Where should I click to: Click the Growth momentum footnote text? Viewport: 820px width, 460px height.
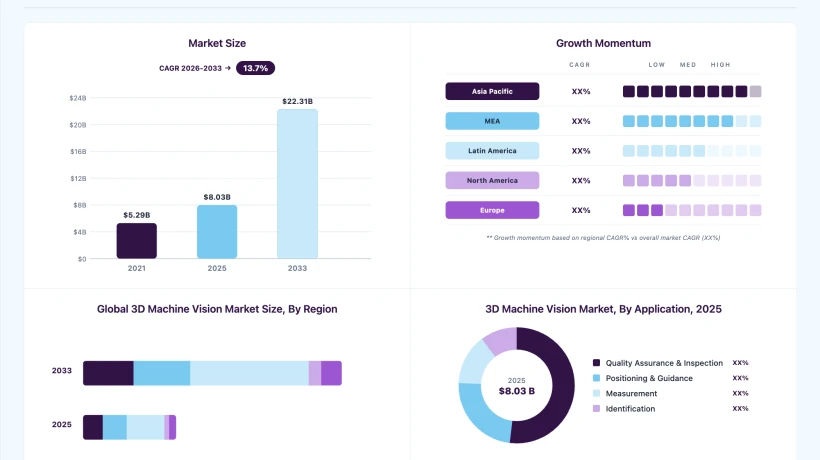(603, 238)
